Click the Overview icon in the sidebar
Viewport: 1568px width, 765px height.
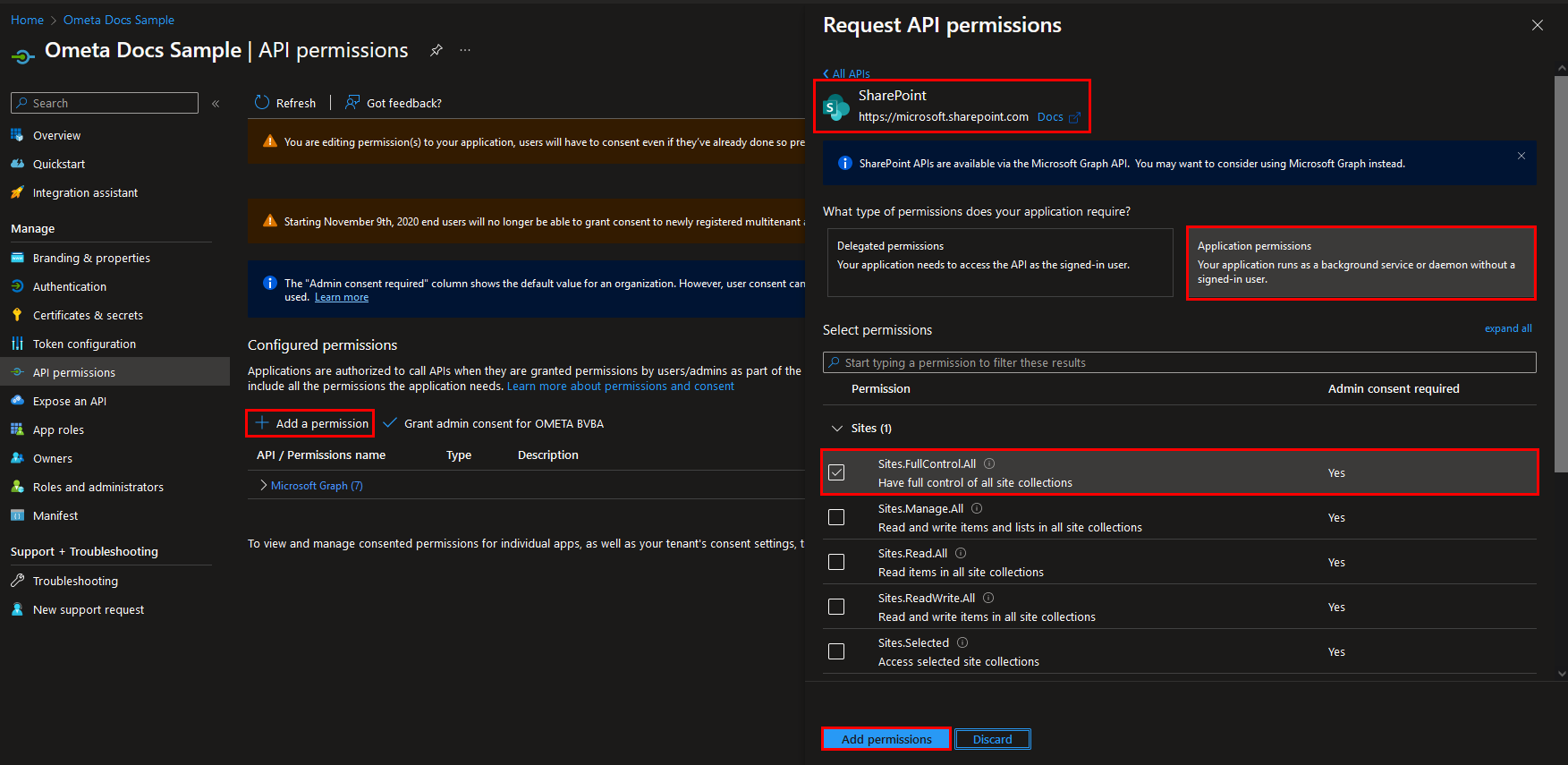pyautogui.click(x=17, y=135)
